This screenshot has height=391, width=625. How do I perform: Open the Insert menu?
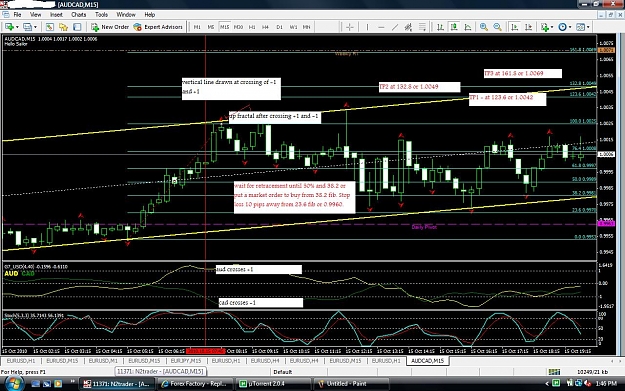click(x=56, y=15)
